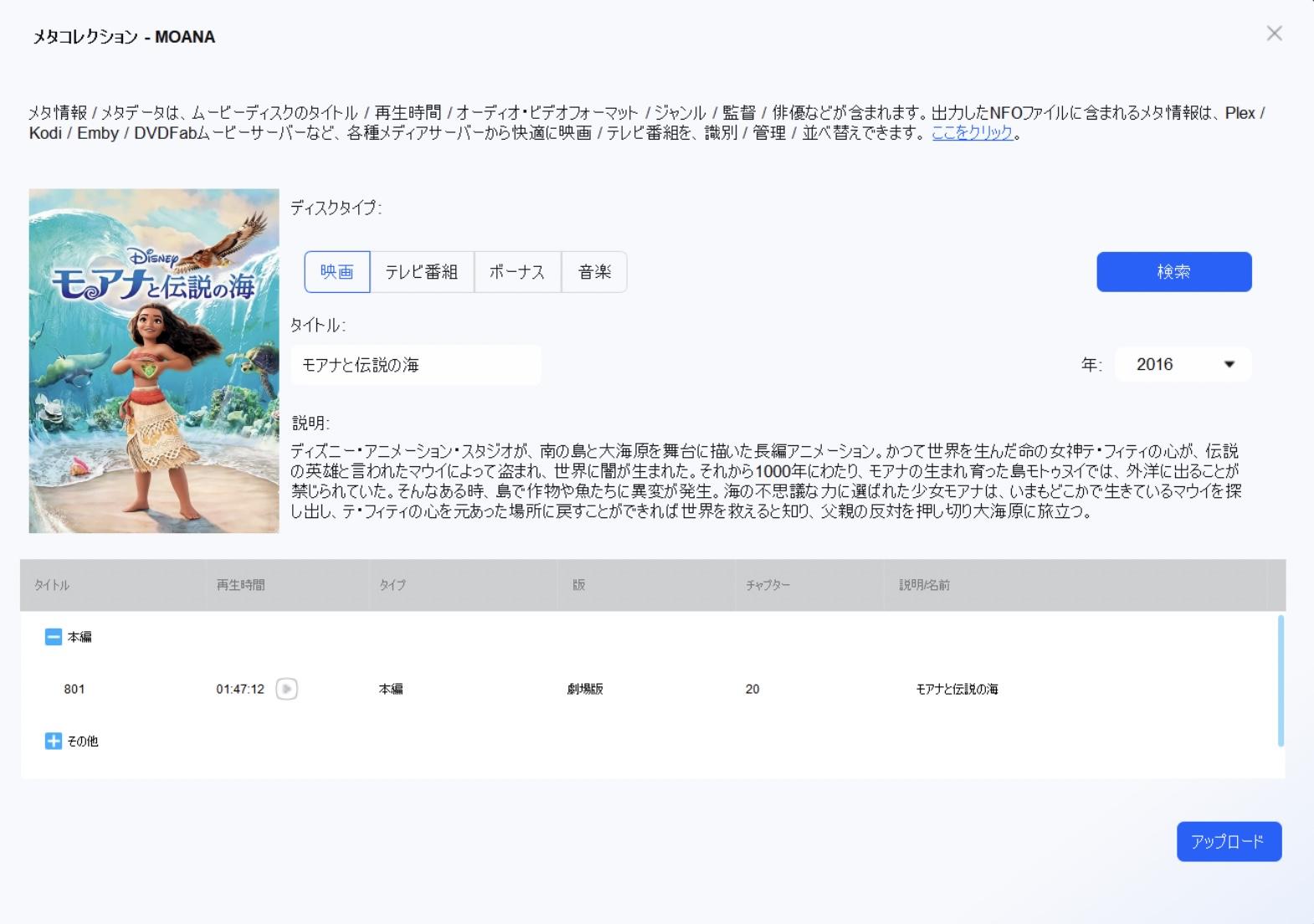Select title number 801 cell
Image resolution: width=1314 pixels, height=924 pixels.
[74, 689]
